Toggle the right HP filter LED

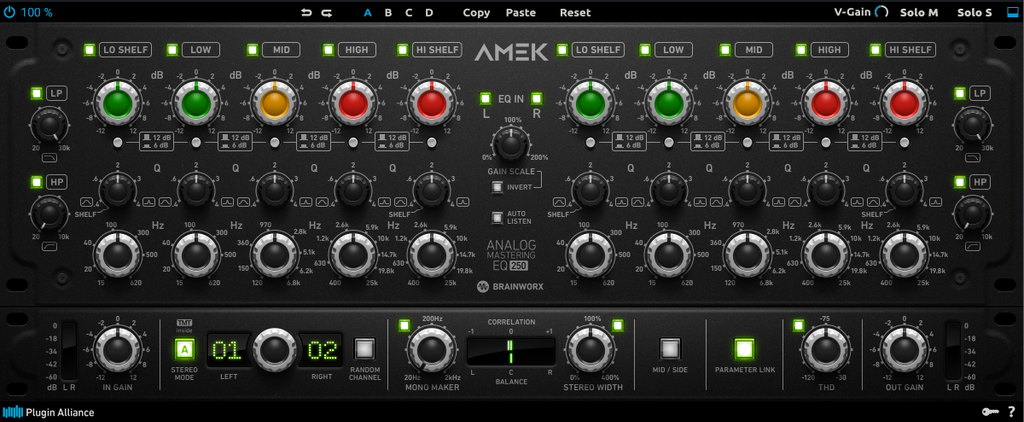pyautogui.click(x=959, y=182)
